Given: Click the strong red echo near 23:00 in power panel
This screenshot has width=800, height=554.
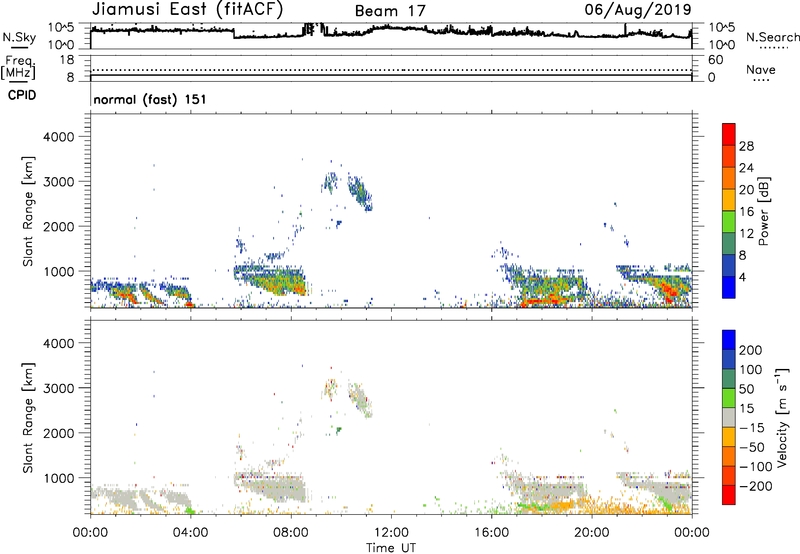Looking at the screenshot, I should click(670, 292).
